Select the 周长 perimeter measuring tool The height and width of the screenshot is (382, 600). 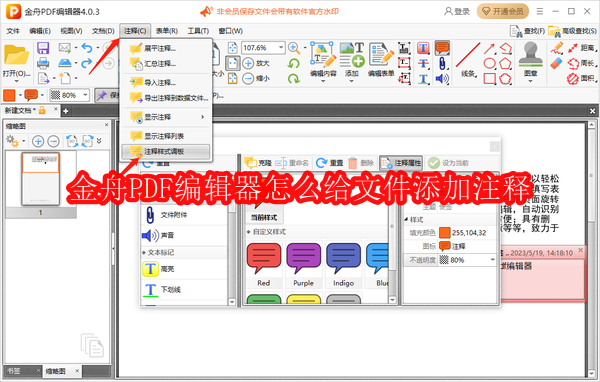582,63
